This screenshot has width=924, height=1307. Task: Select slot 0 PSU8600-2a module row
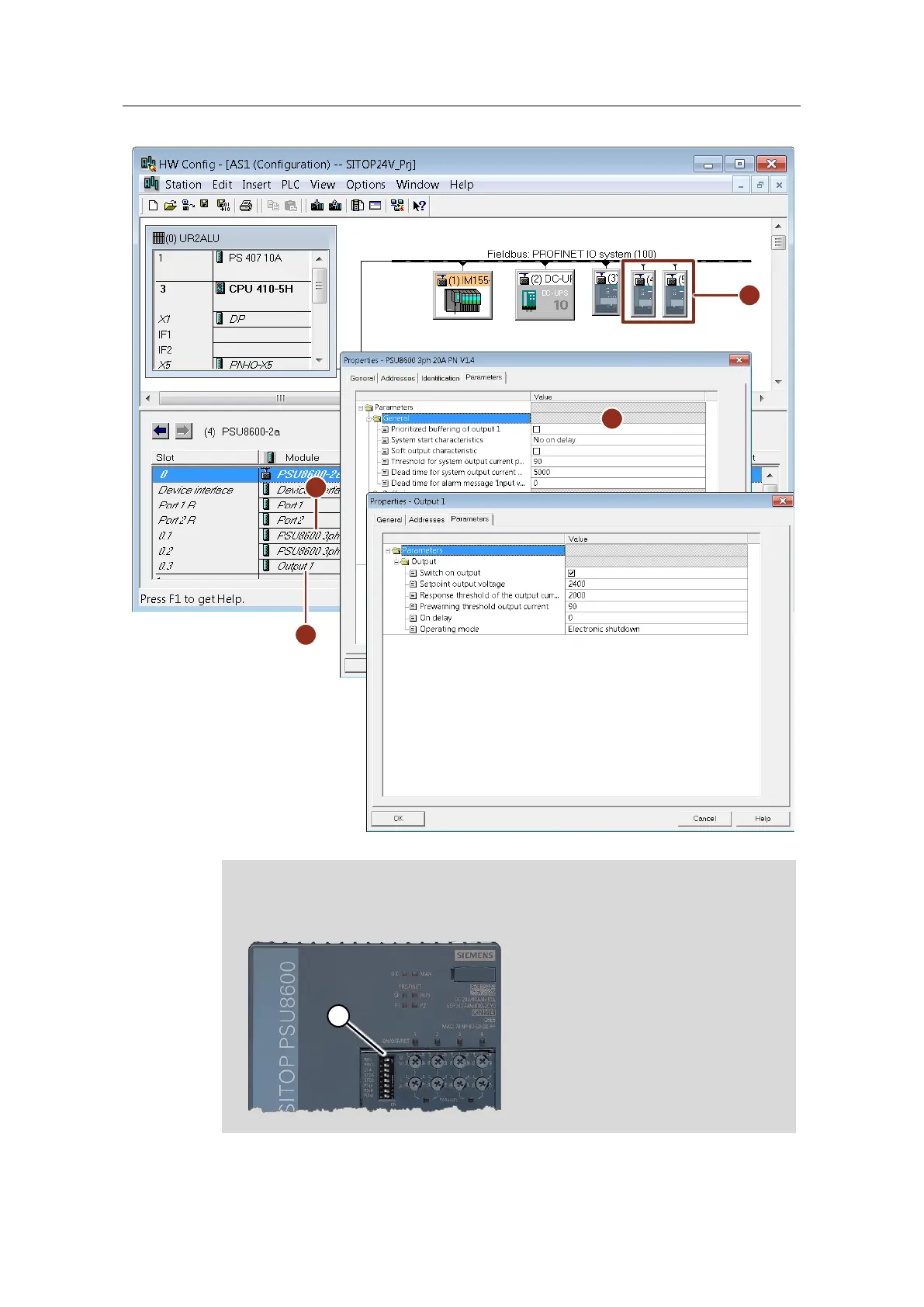pyautogui.click(x=246, y=474)
